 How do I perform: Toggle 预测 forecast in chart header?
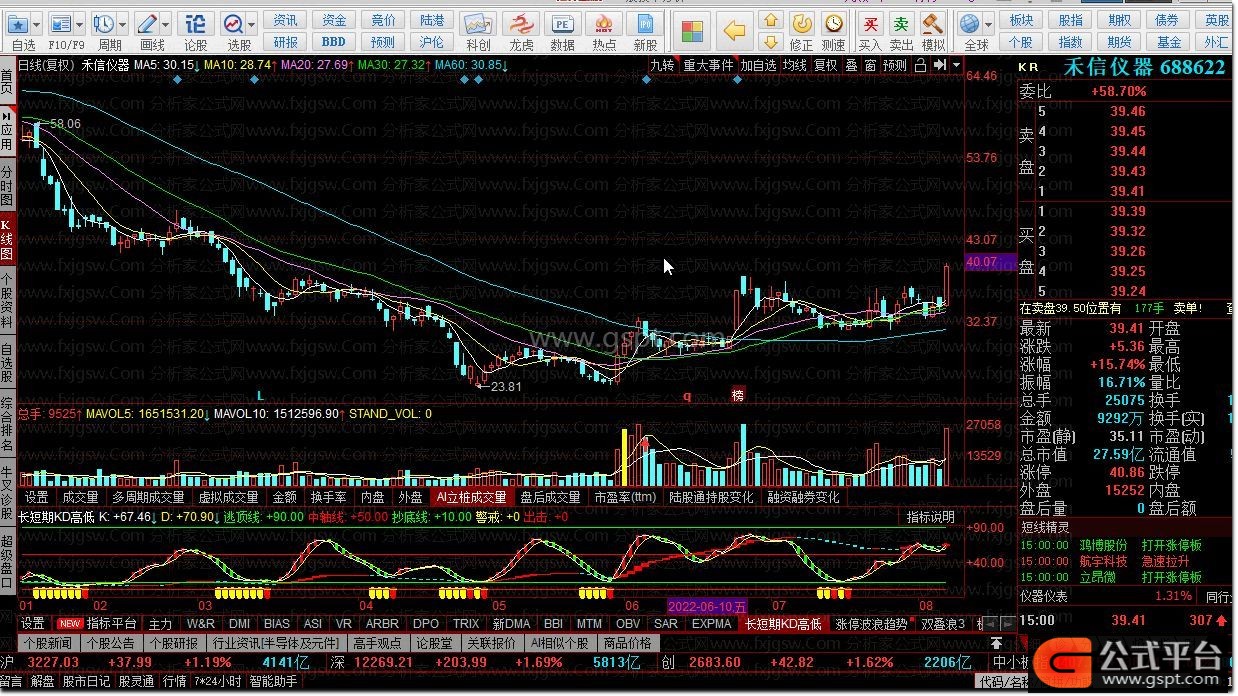[894, 65]
